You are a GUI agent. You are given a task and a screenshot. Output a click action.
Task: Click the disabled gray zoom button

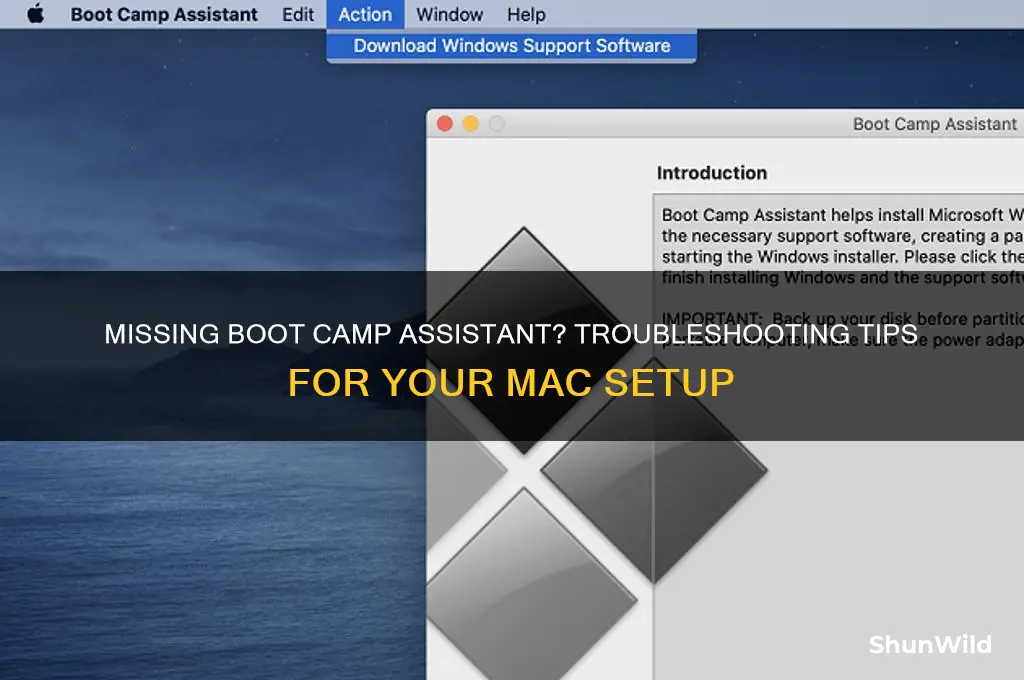click(x=497, y=123)
